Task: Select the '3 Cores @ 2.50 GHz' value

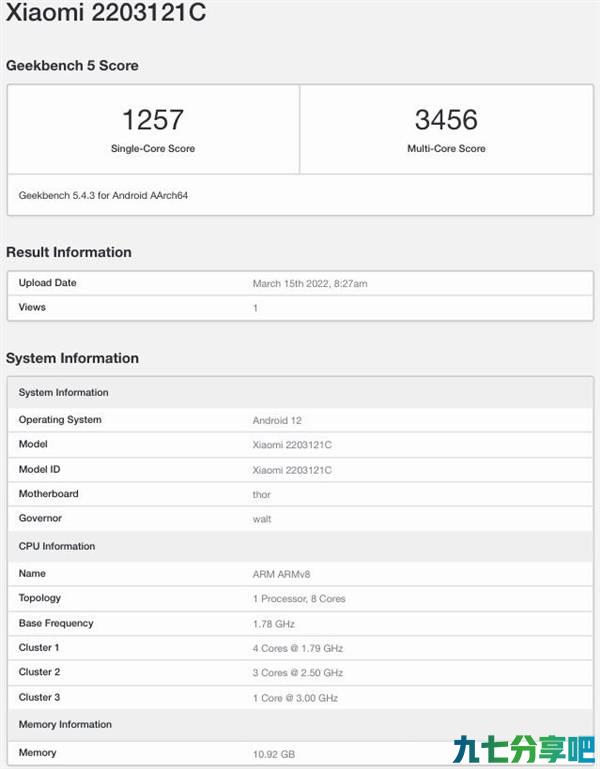Action: [x=297, y=673]
